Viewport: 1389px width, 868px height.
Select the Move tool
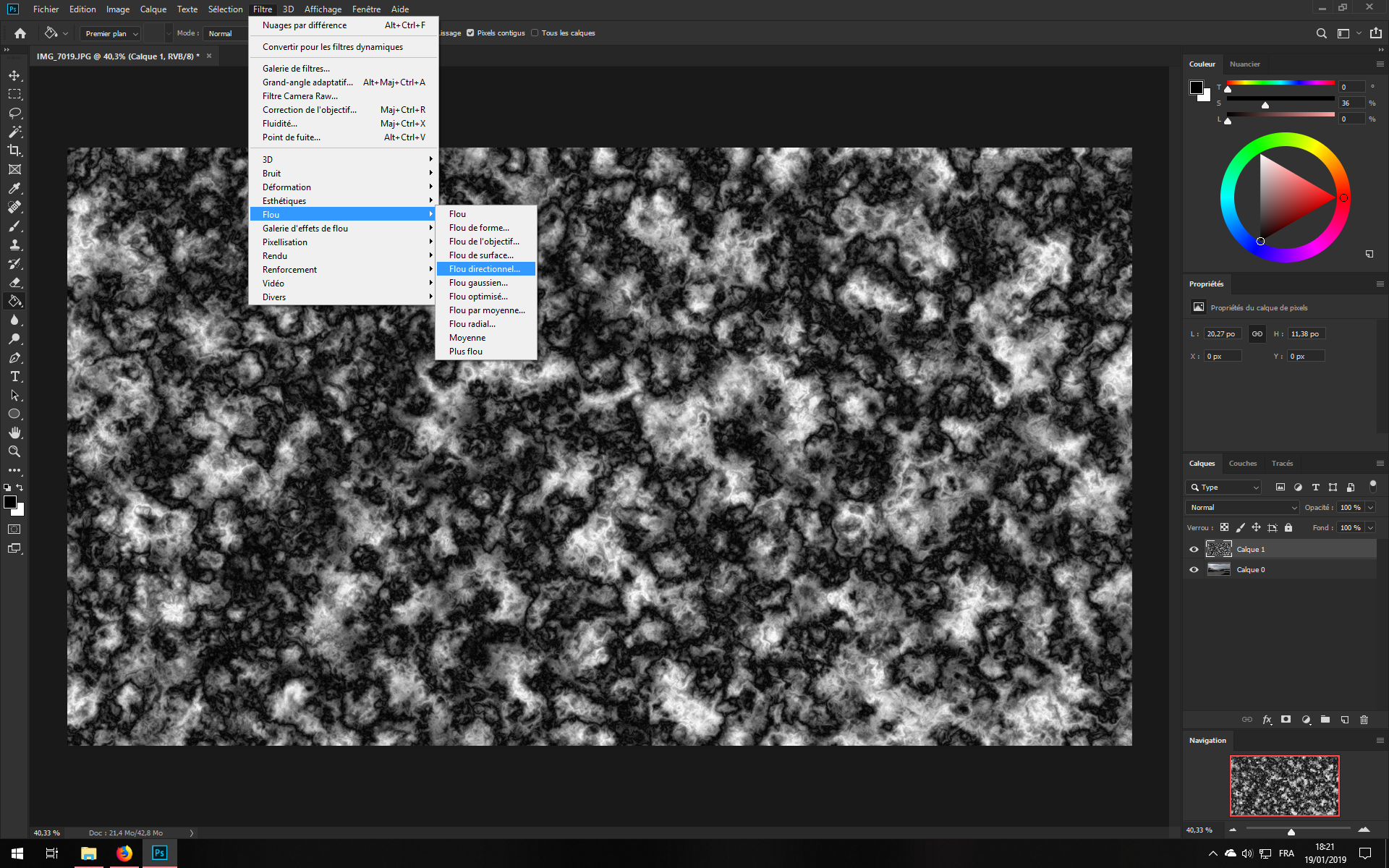coord(14,75)
